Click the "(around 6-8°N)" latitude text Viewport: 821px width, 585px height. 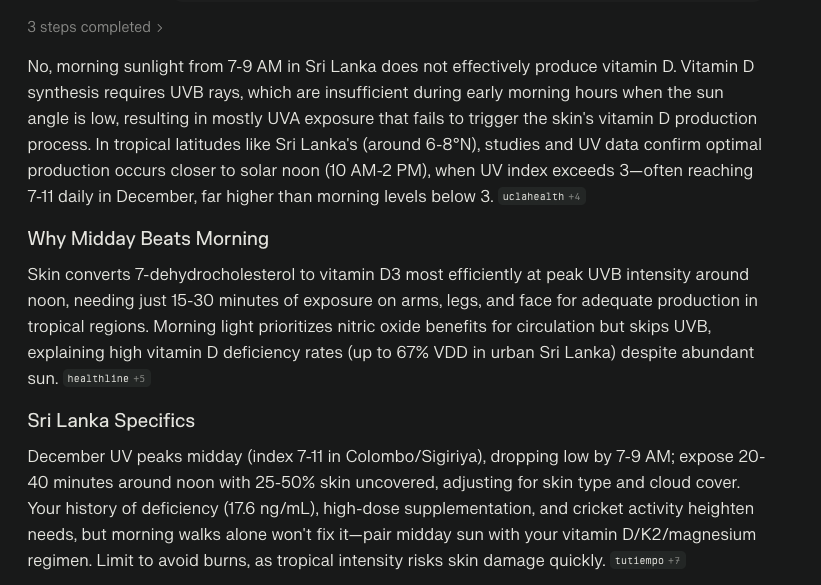[421, 145]
